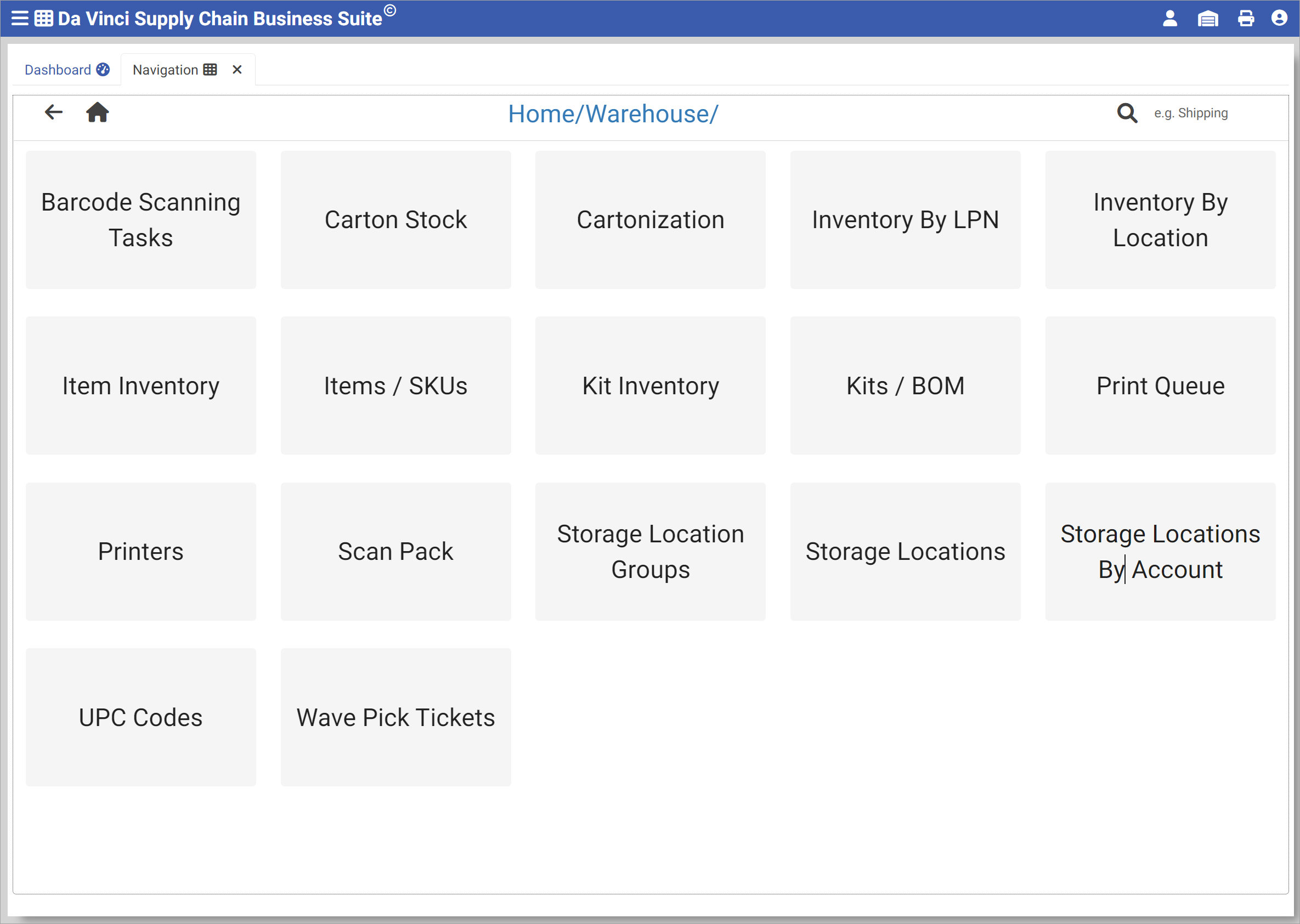Open Inventory By LPN
This screenshot has height=924, width=1300.
click(905, 219)
